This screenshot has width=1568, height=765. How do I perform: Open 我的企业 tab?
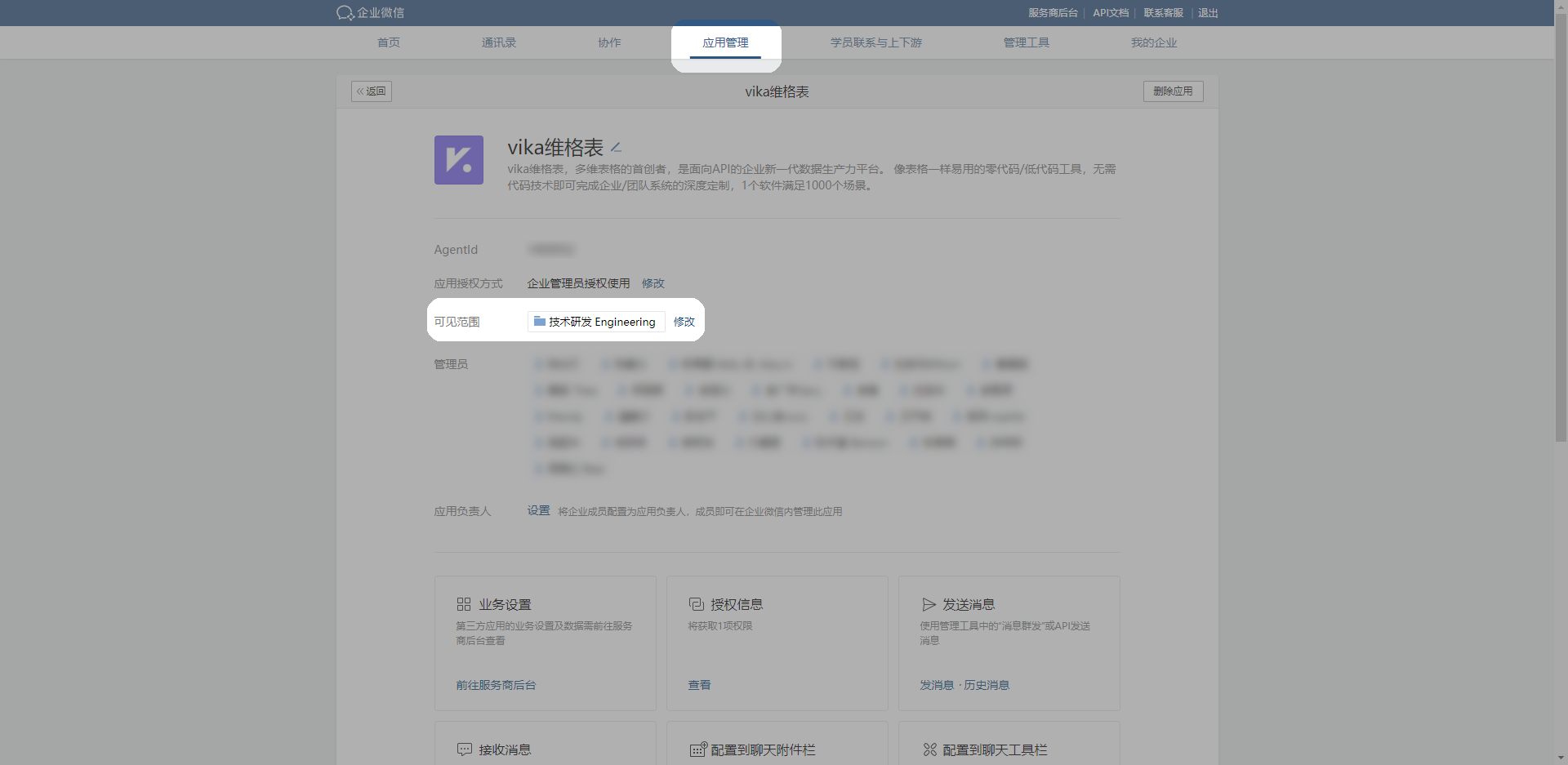(1153, 42)
